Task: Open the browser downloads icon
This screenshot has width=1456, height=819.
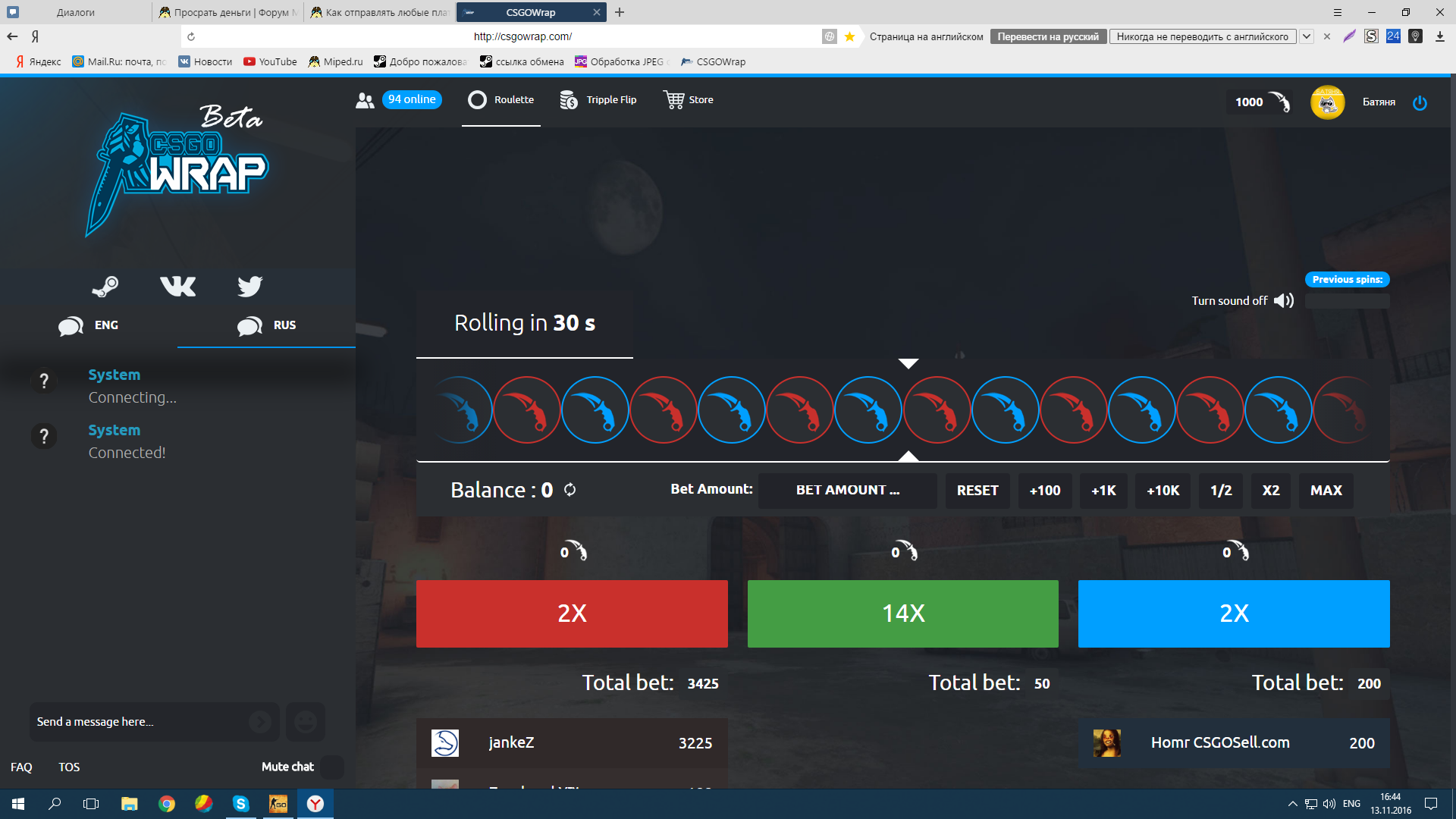Action: pos(1439,36)
